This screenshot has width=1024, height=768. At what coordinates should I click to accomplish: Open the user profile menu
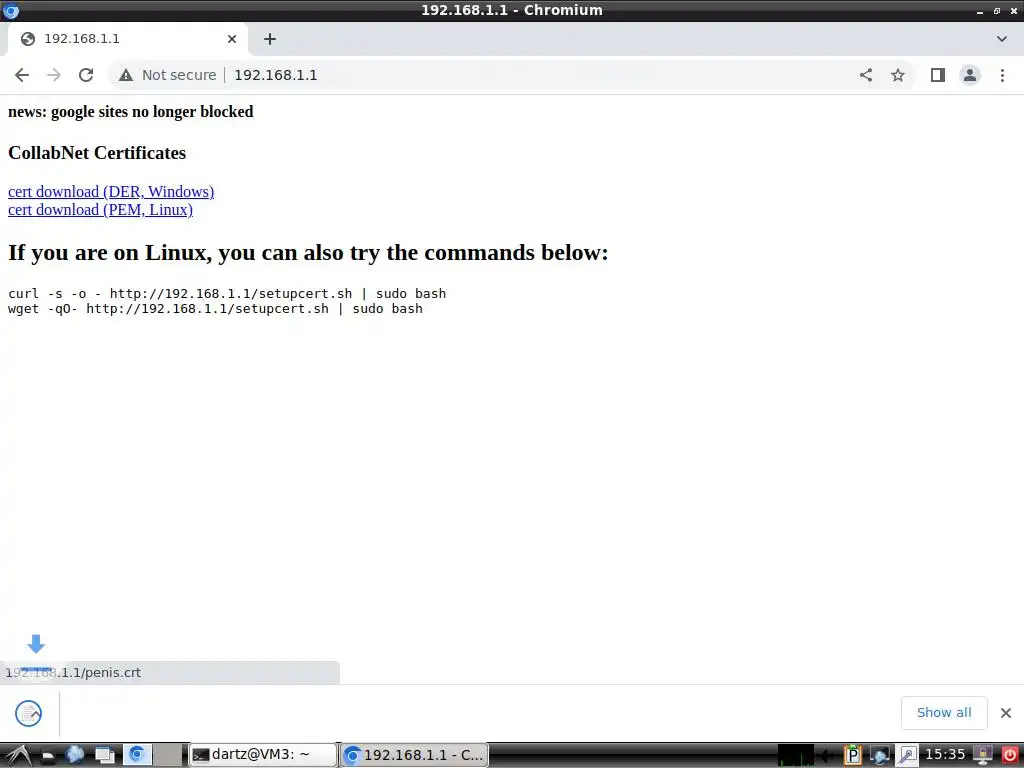[x=970, y=75]
